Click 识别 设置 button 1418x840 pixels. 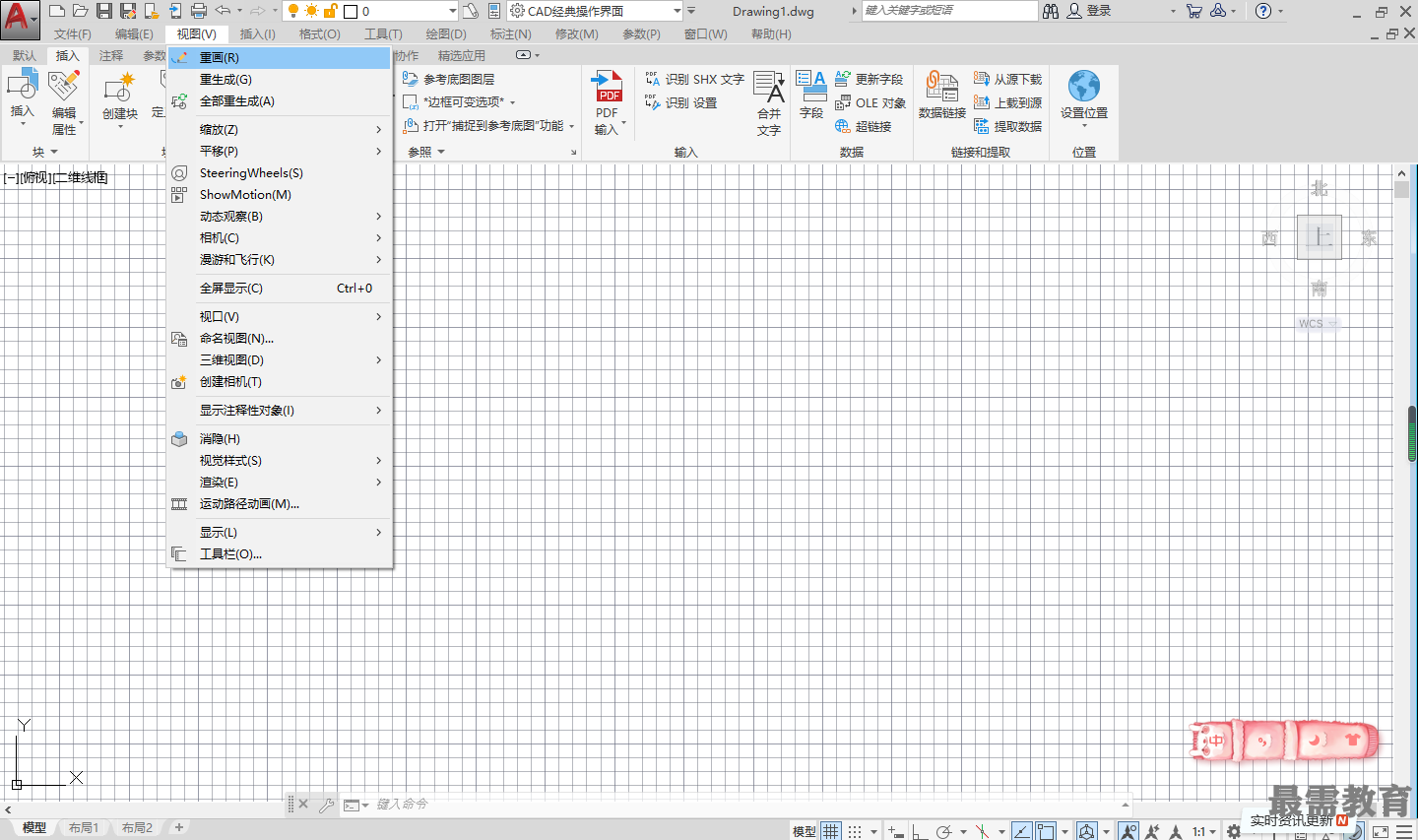point(681,102)
